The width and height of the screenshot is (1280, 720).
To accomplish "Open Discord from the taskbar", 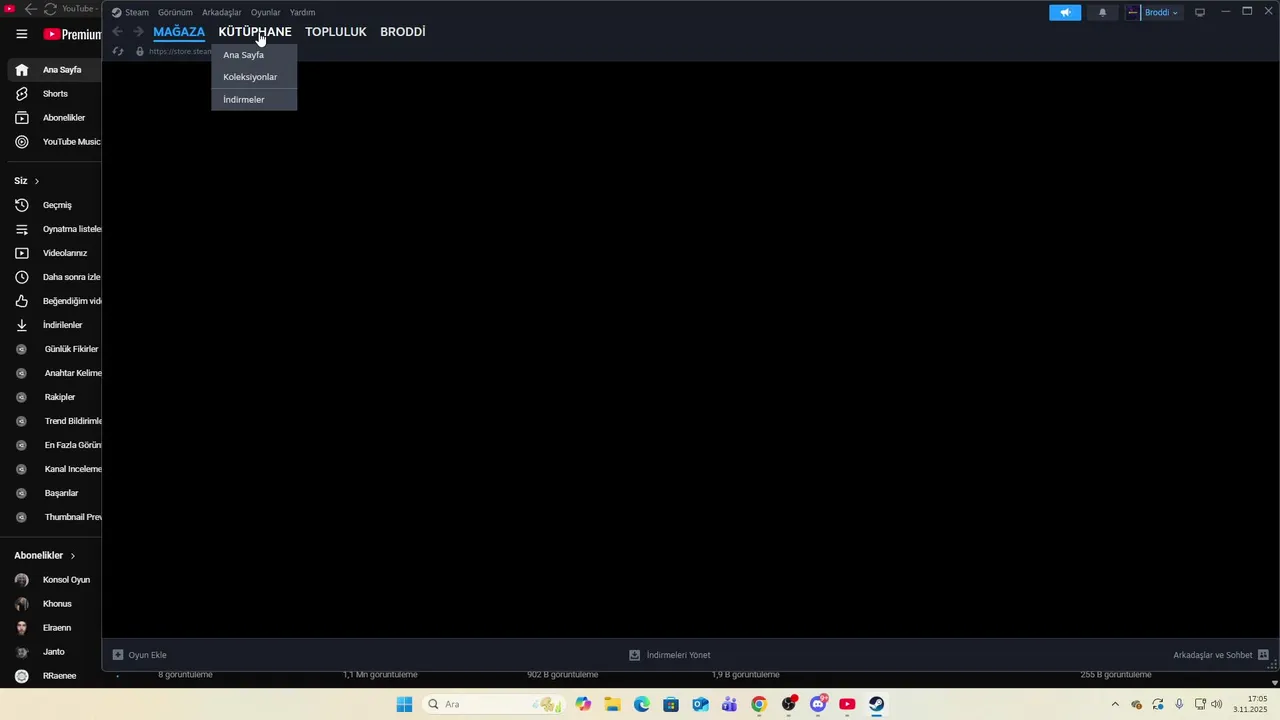I will 818,704.
